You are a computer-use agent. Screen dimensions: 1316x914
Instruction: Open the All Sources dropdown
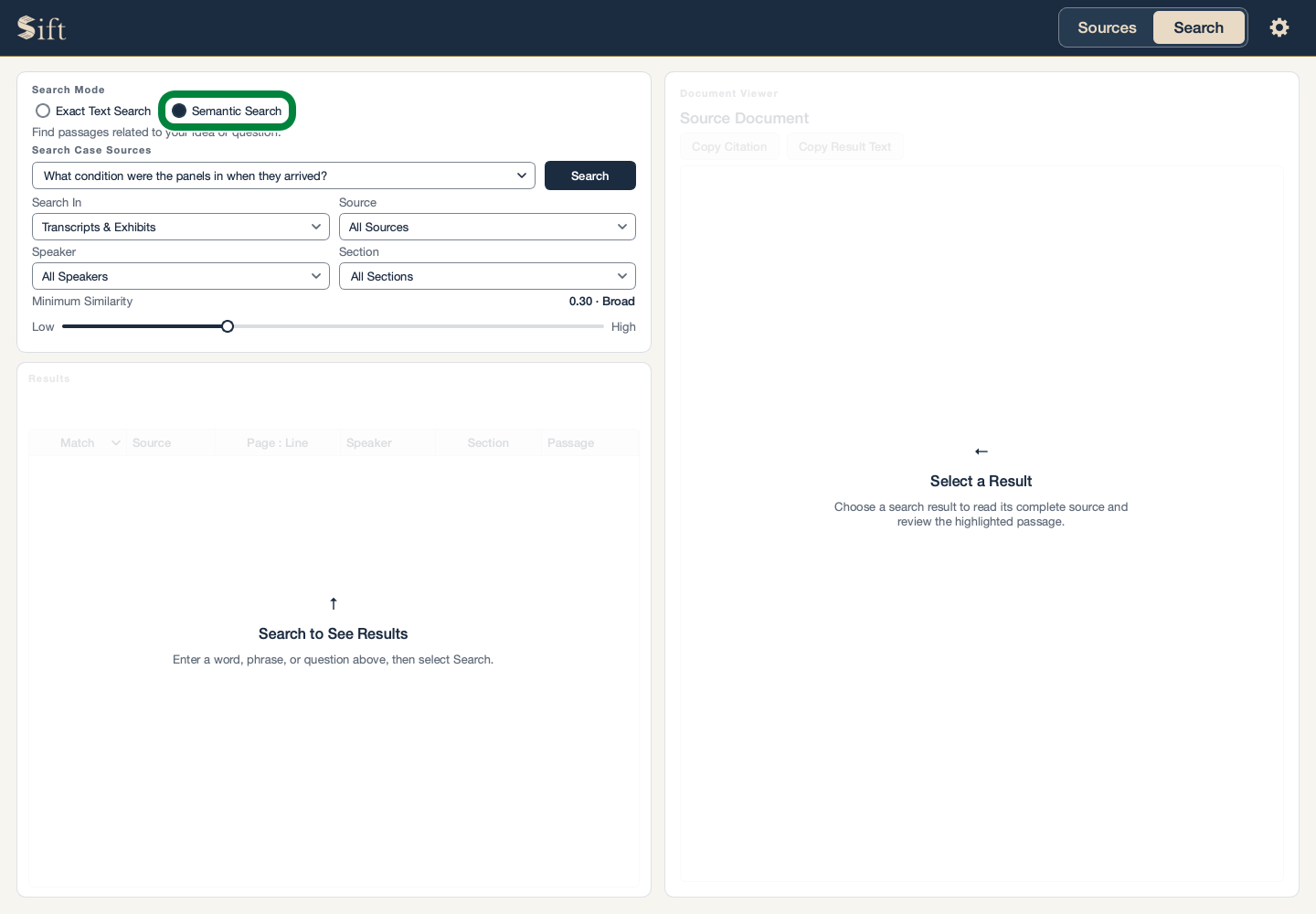click(x=487, y=227)
